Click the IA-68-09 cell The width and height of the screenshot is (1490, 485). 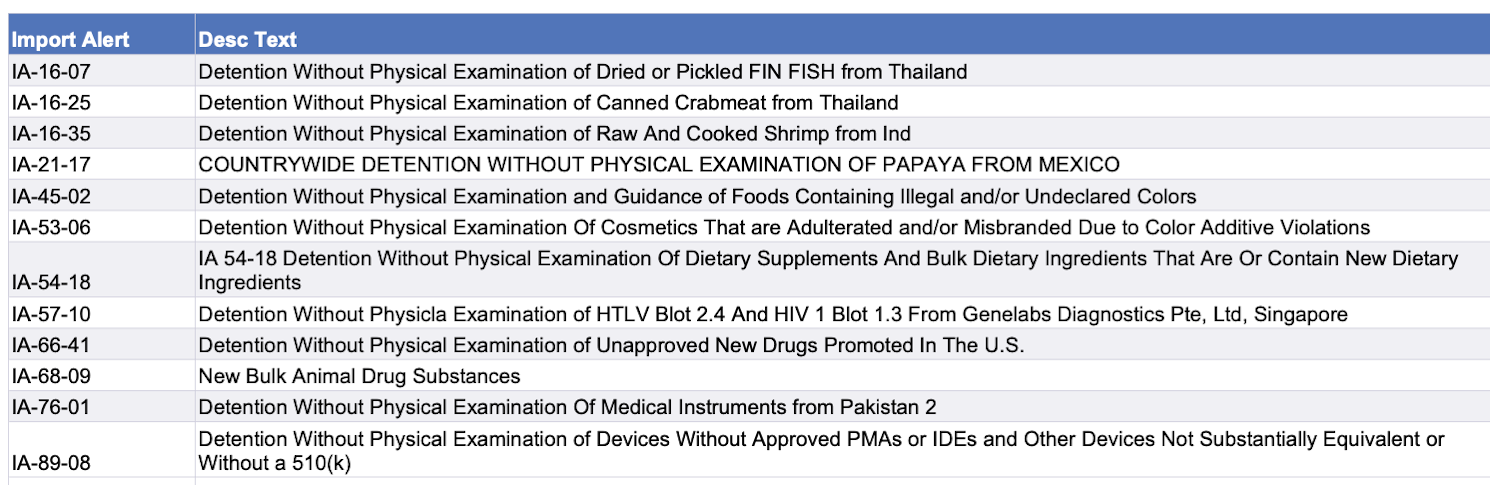(51, 377)
